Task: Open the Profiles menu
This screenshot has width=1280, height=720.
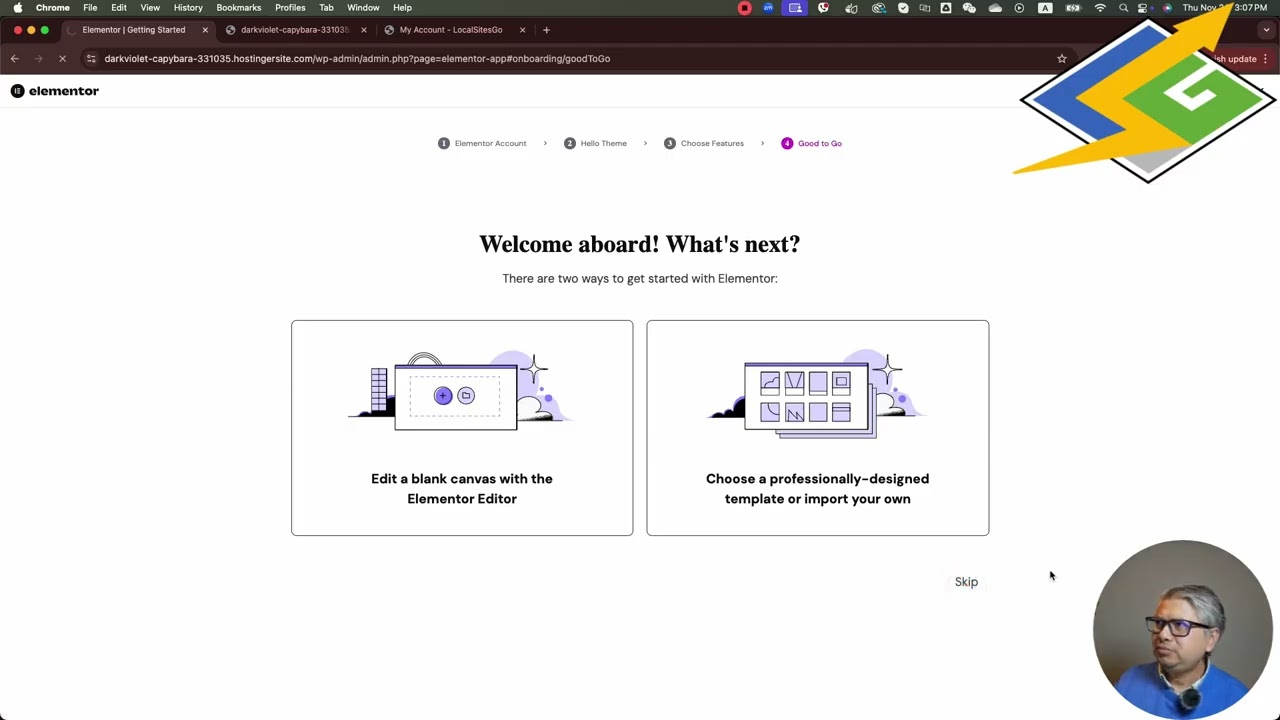Action: click(290, 7)
